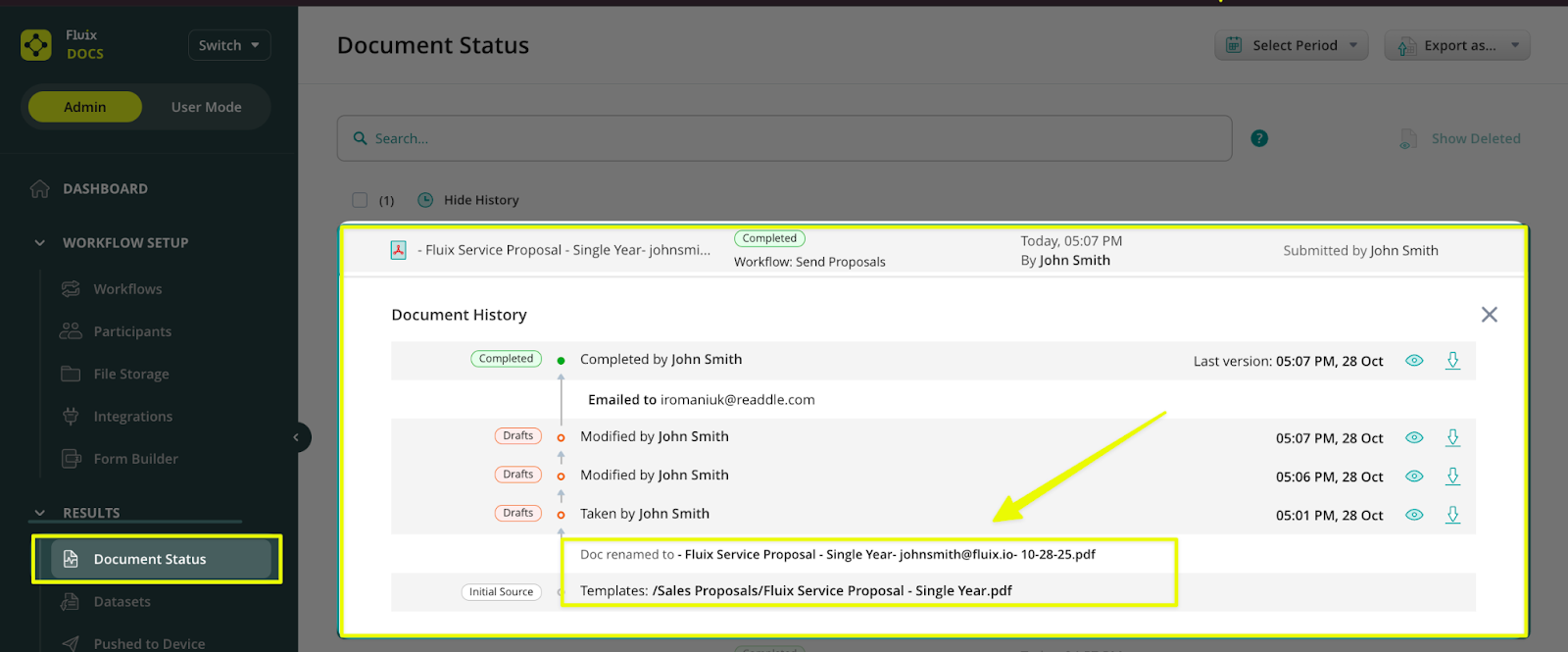The height and width of the screenshot is (652, 1568).
Task: Switch to User Mode
Action: [x=206, y=107]
